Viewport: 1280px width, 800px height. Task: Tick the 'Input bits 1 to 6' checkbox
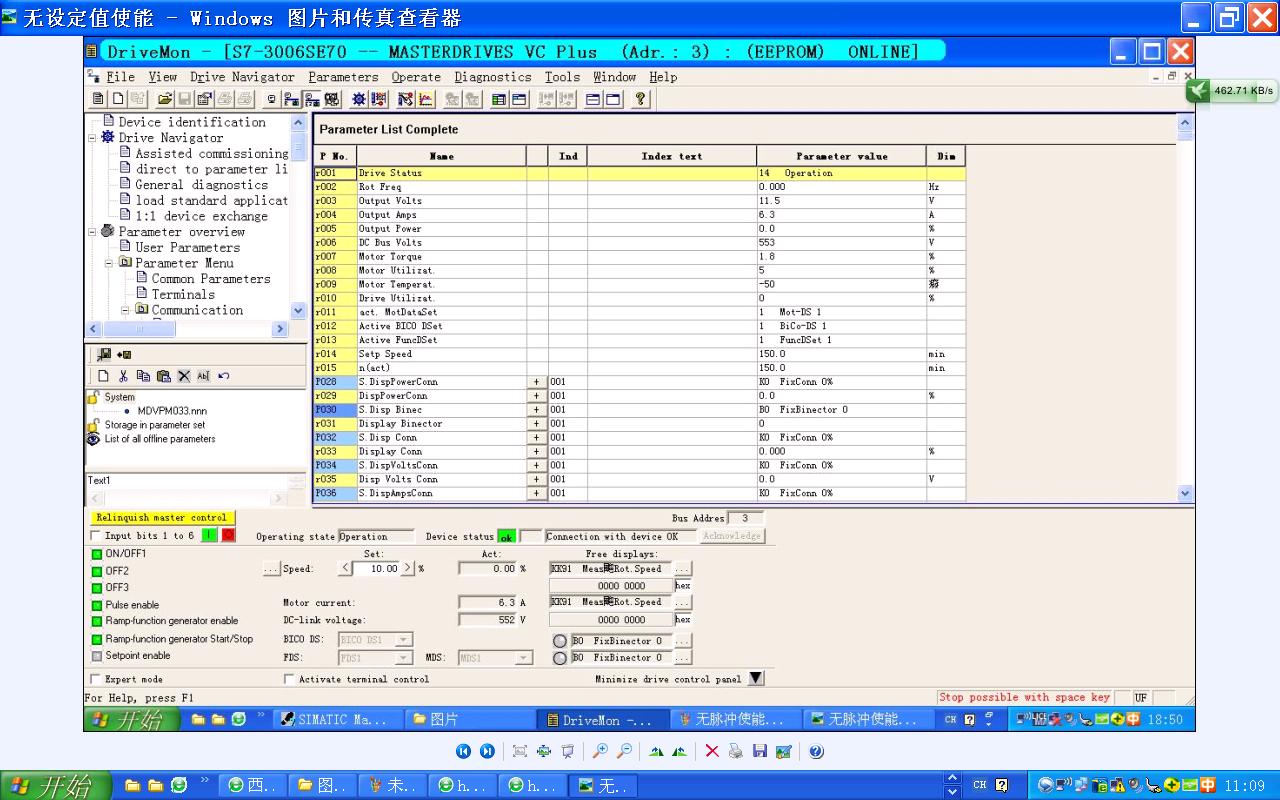click(x=95, y=536)
